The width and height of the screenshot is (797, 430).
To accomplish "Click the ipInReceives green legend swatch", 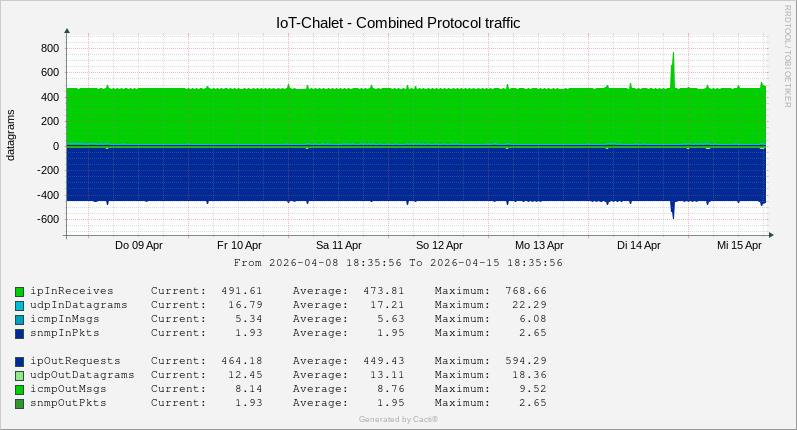I will point(19,291).
